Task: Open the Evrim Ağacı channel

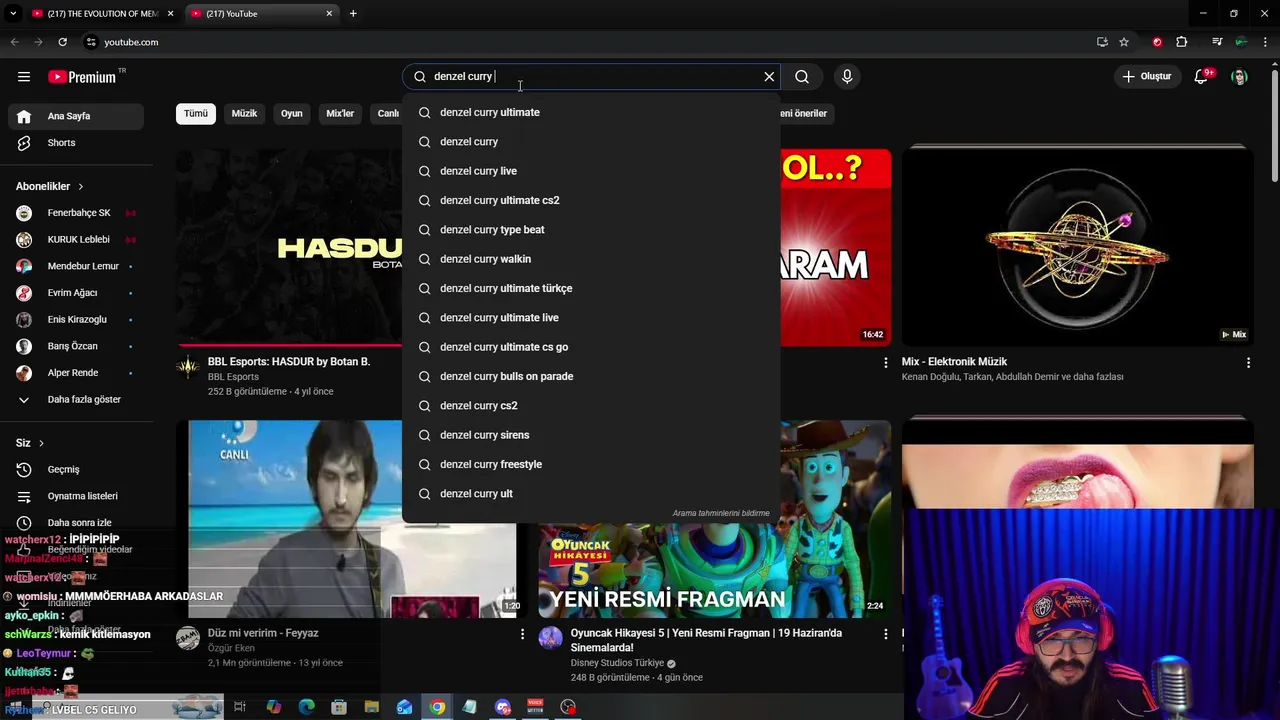Action: [76, 293]
